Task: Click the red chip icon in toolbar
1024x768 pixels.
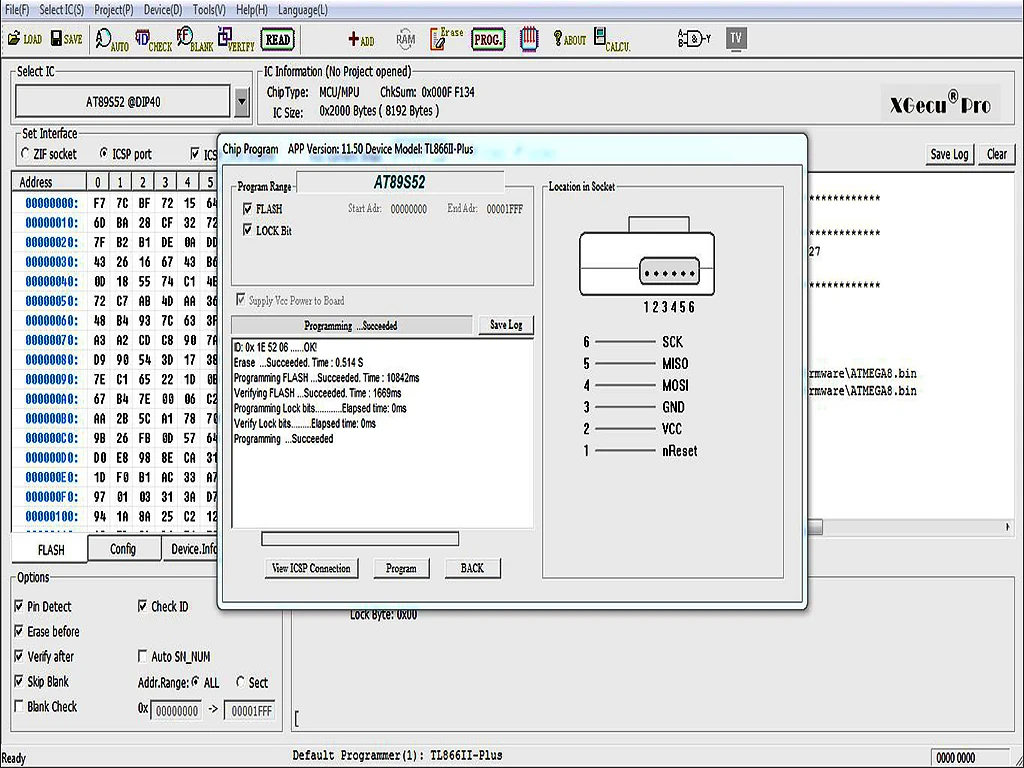Action: click(x=529, y=39)
